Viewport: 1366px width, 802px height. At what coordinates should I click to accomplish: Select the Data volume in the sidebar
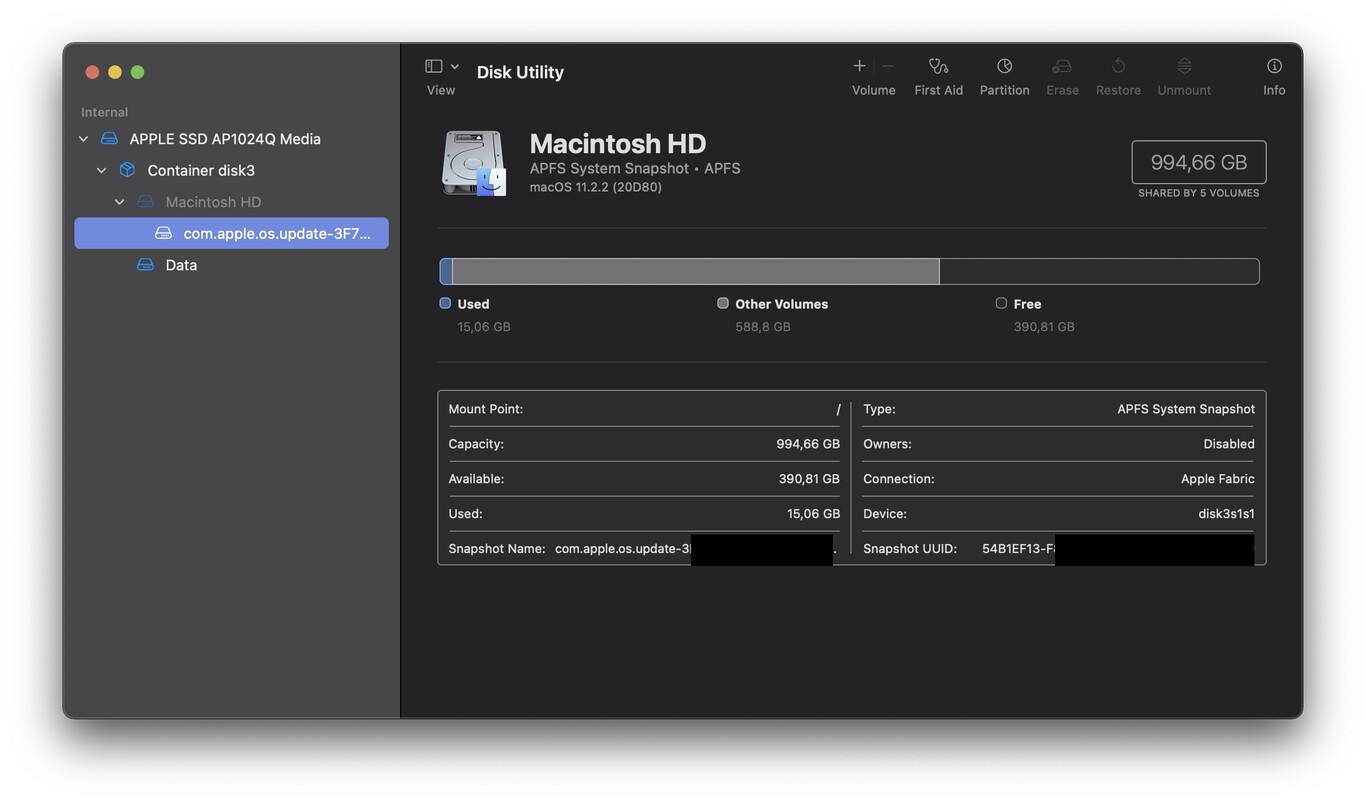180,264
